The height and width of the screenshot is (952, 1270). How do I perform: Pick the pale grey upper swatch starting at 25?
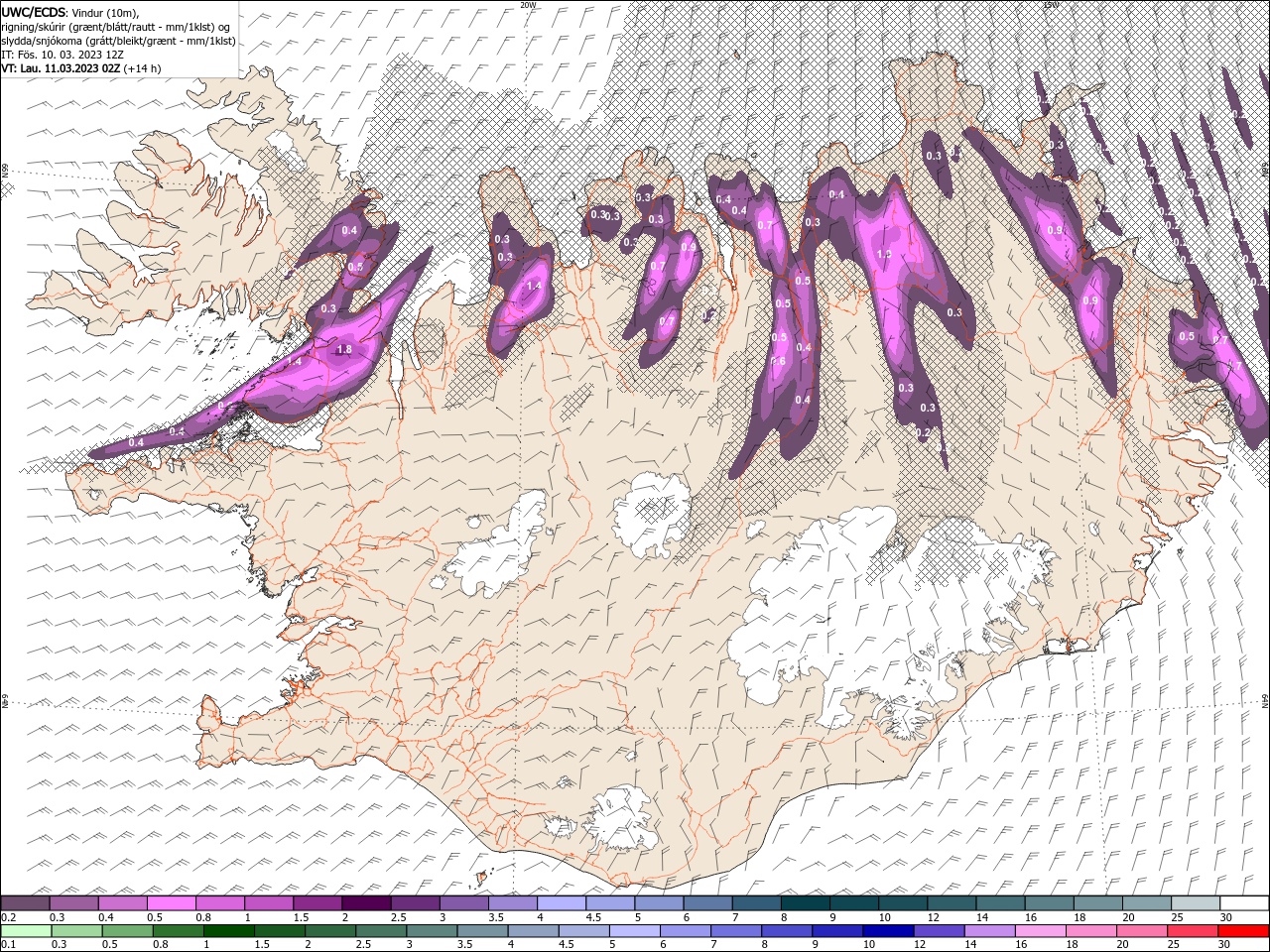tap(1196, 903)
